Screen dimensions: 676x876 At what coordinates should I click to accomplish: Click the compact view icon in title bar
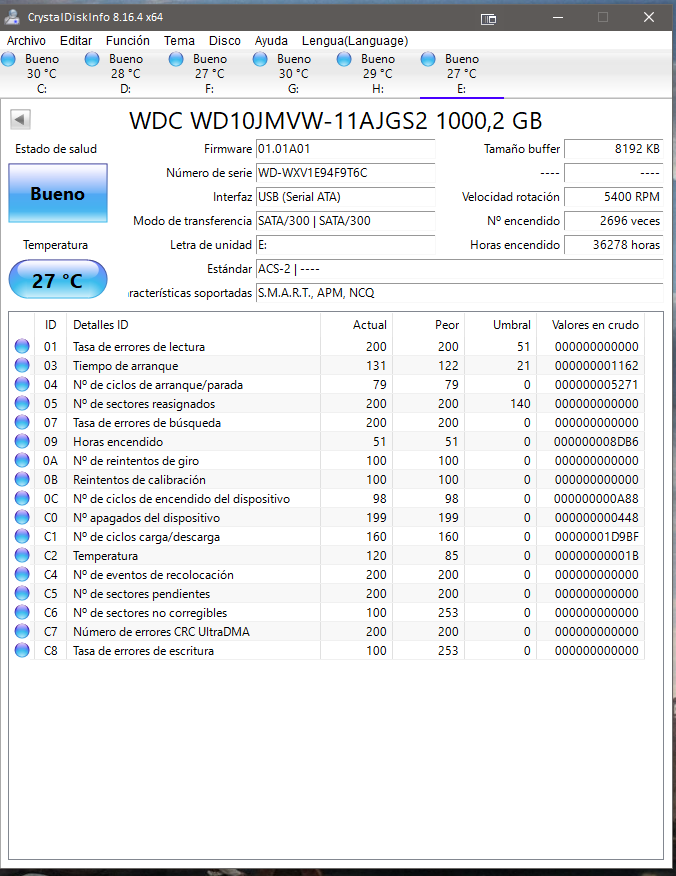(488, 19)
